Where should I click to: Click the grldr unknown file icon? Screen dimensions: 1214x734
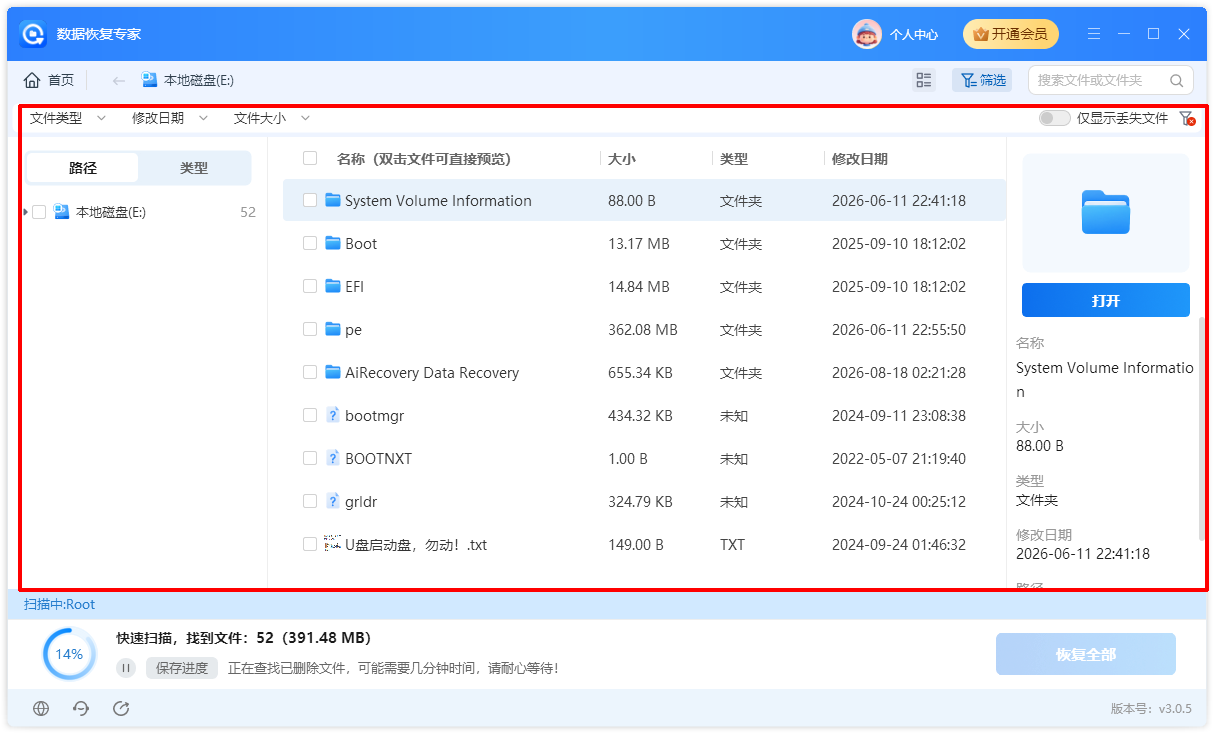[x=333, y=501]
